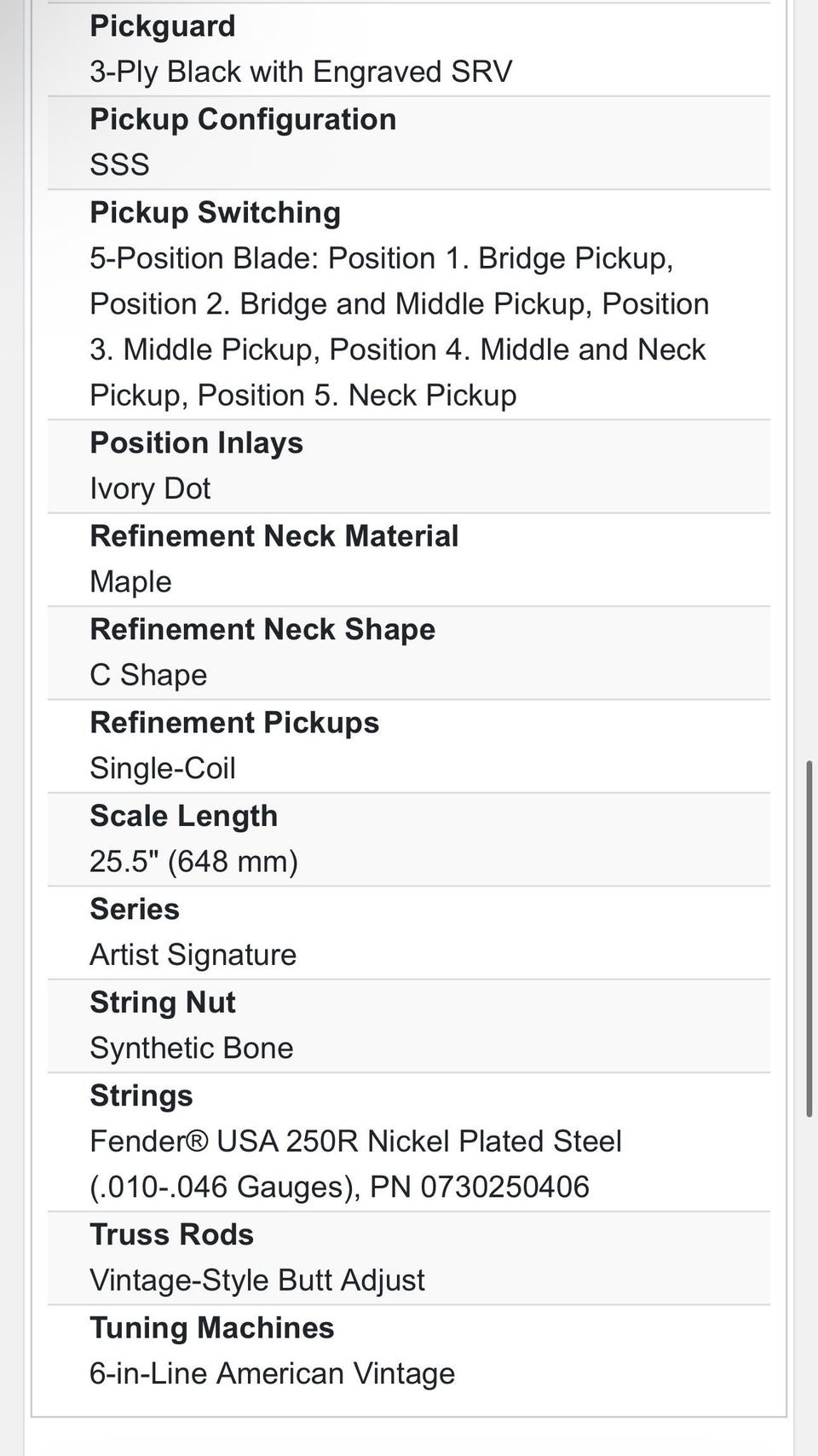The width and height of the screenshot is (818, 1456).
Task: Select the Truss Rods heading
Action: coord(171,1234)
